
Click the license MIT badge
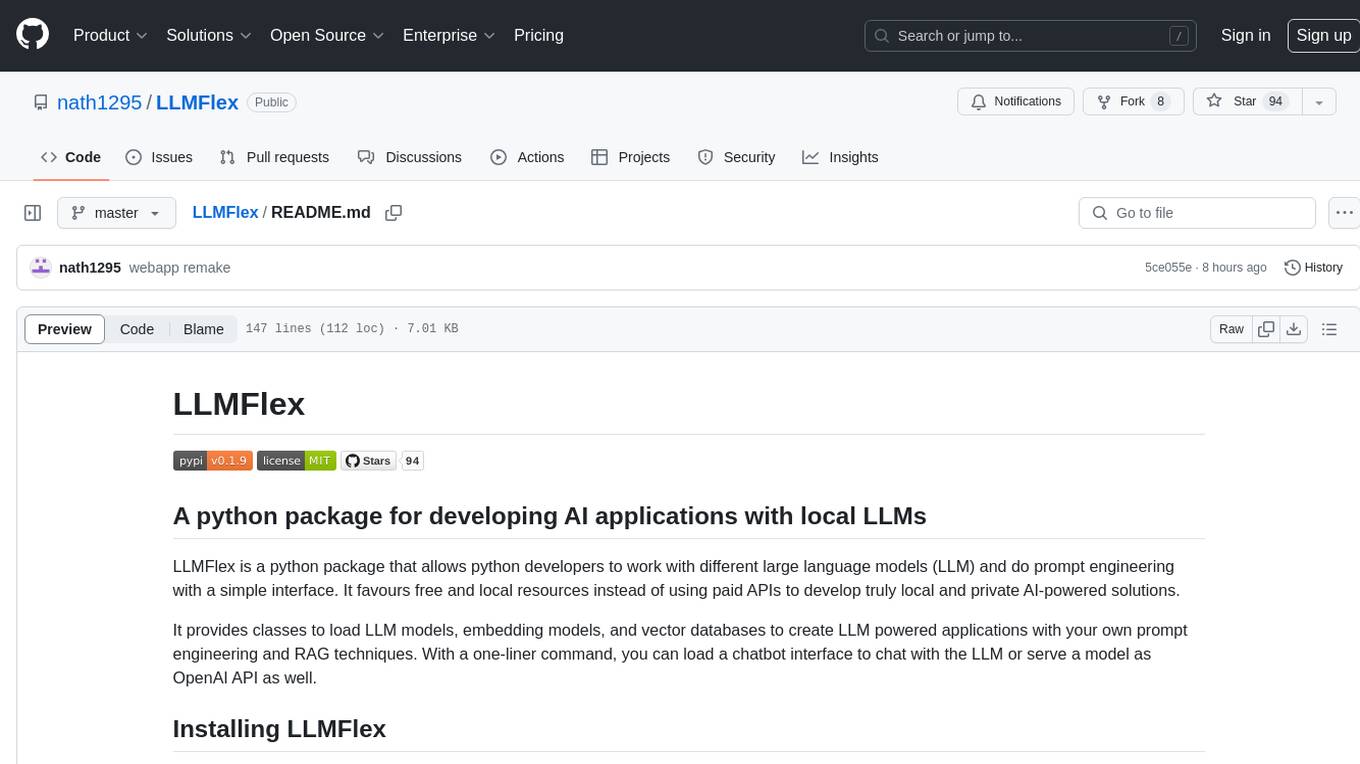point(296,460)
